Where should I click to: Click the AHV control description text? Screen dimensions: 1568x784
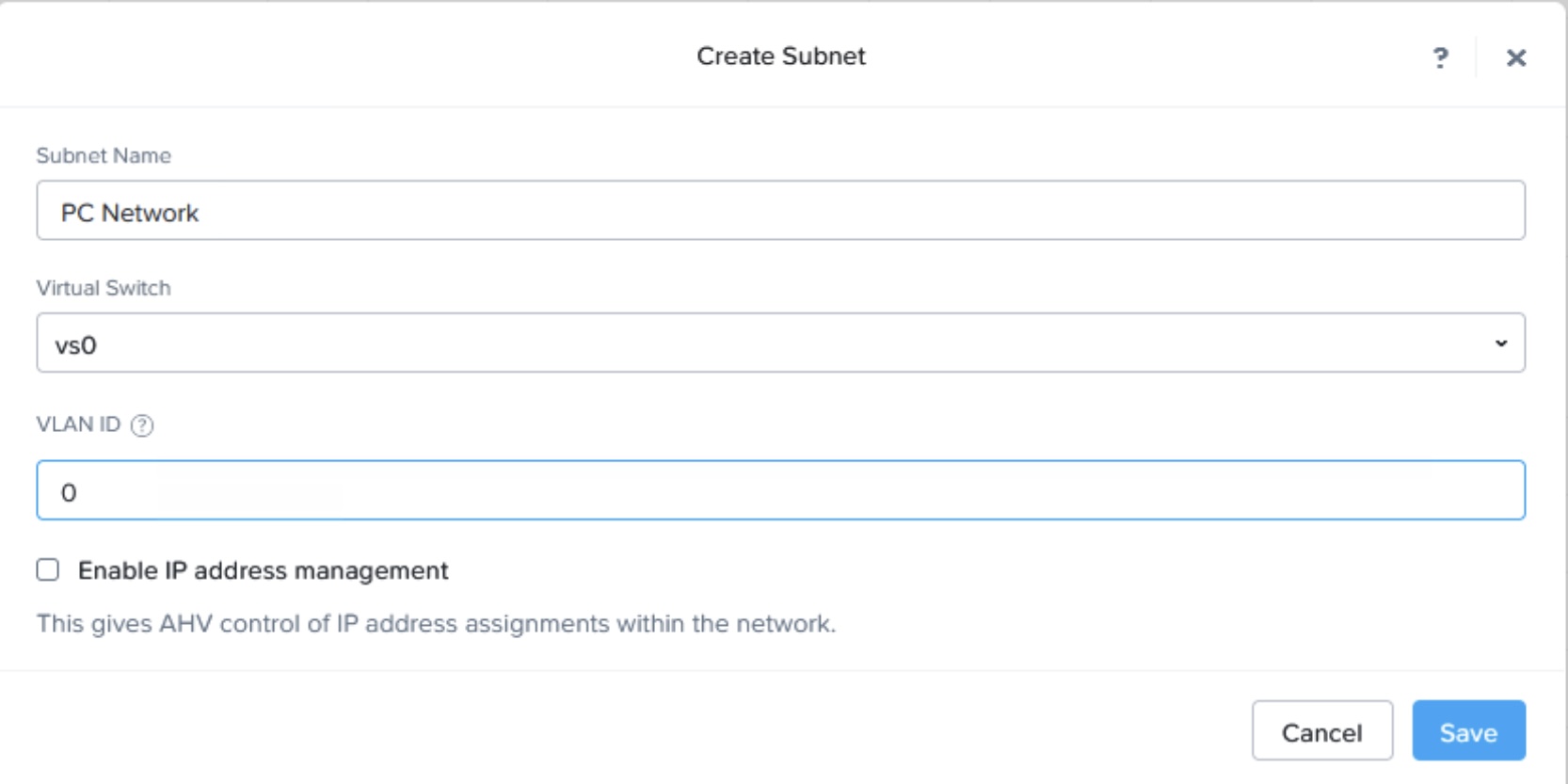[x=436, y=623]
